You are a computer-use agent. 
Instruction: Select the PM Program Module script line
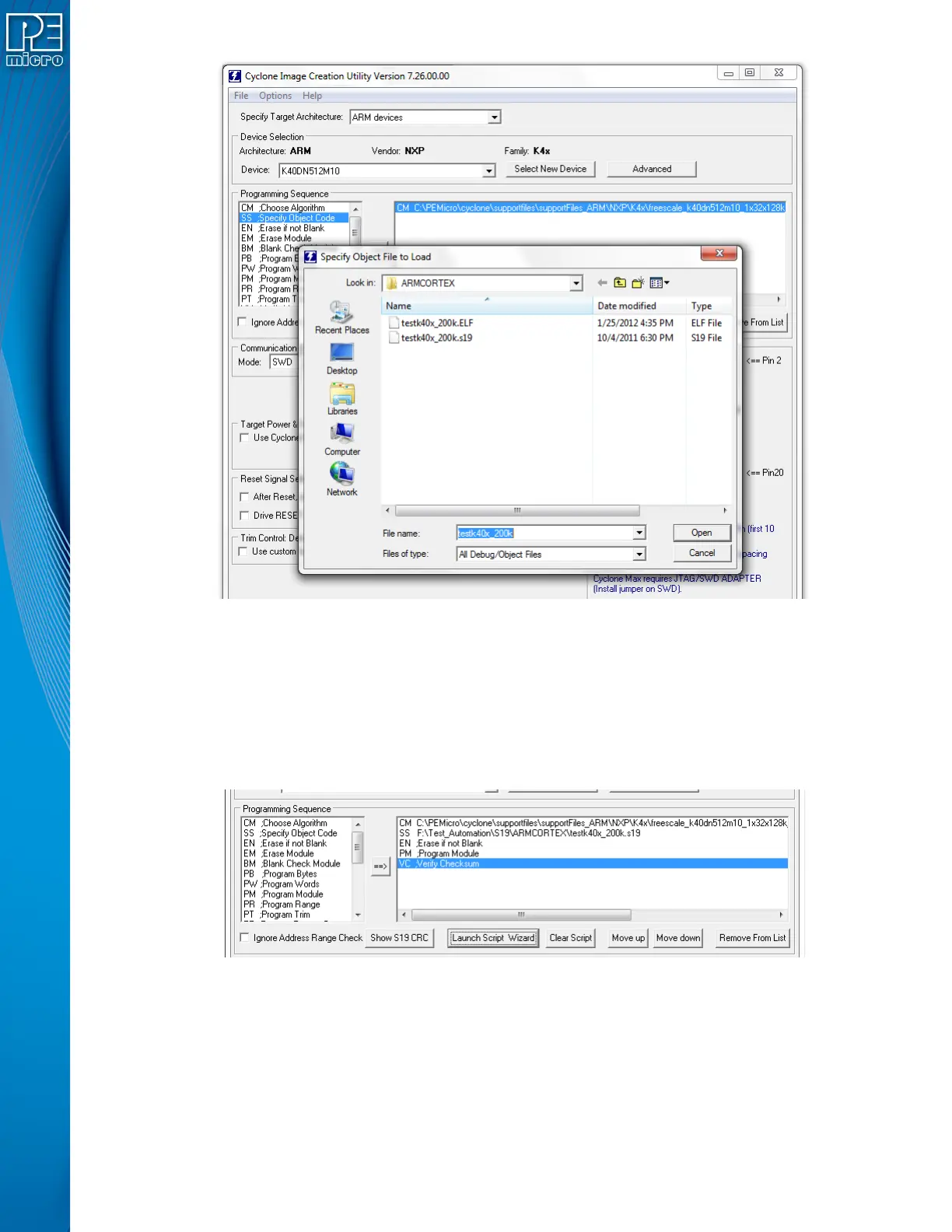tap(592, 853)
